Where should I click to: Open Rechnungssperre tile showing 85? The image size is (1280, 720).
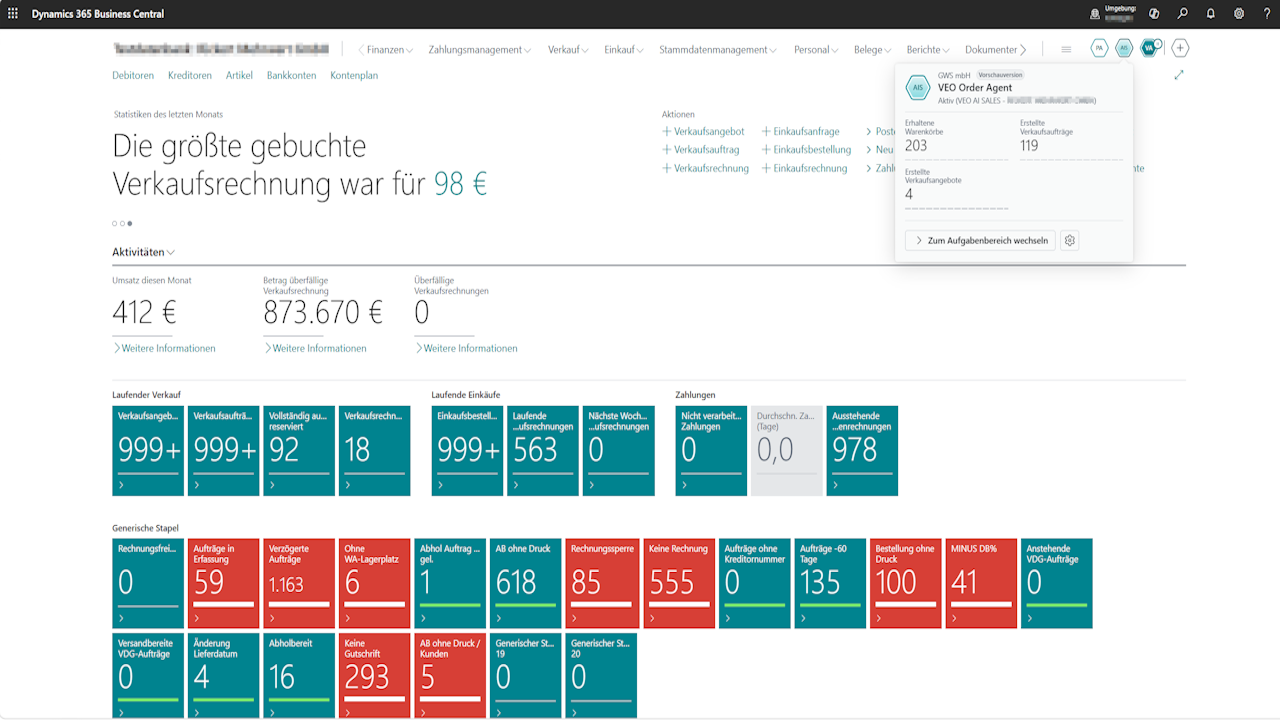[x=601, y=583]
